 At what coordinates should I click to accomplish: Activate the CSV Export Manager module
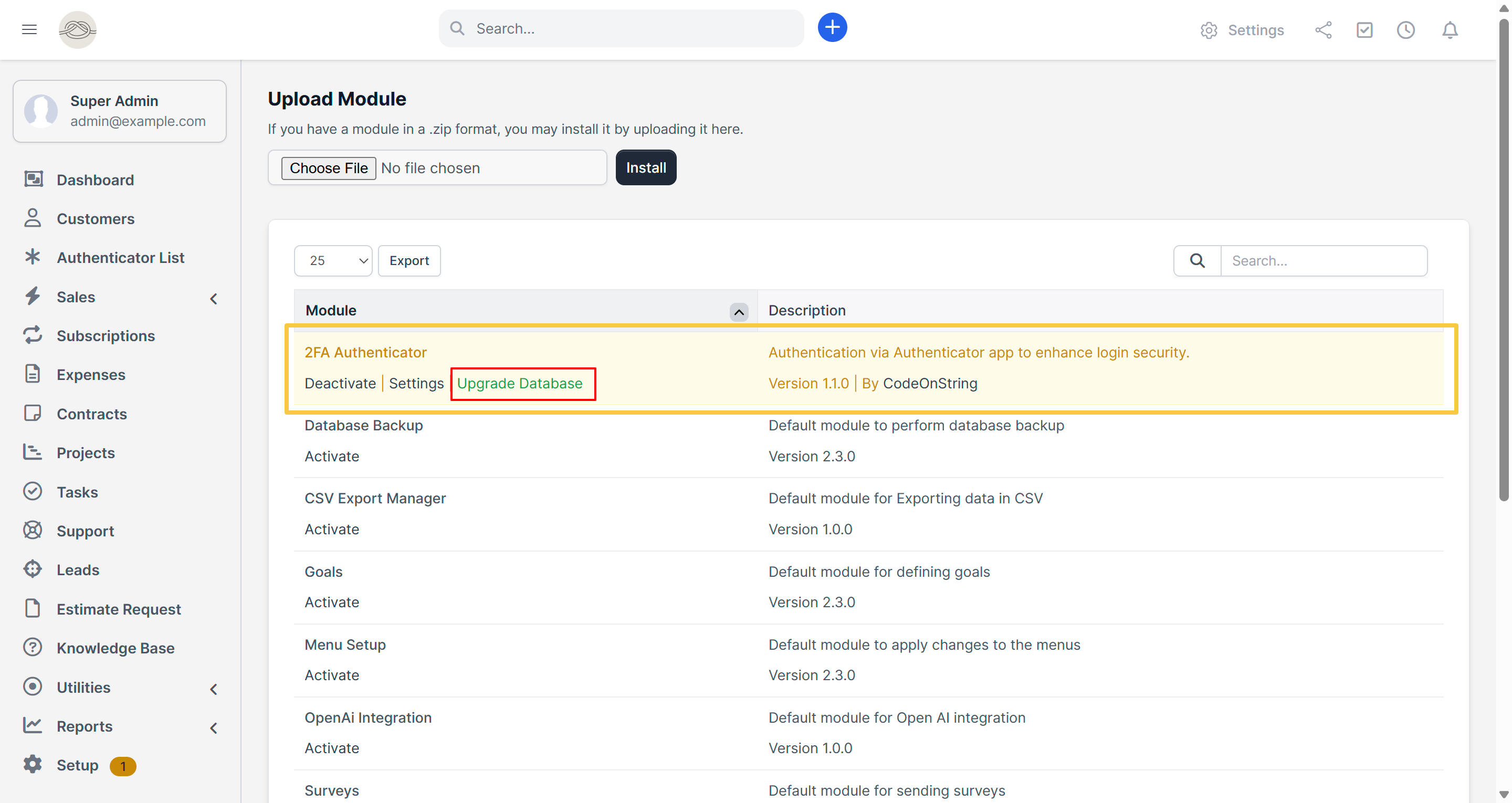tap(332, 529)
